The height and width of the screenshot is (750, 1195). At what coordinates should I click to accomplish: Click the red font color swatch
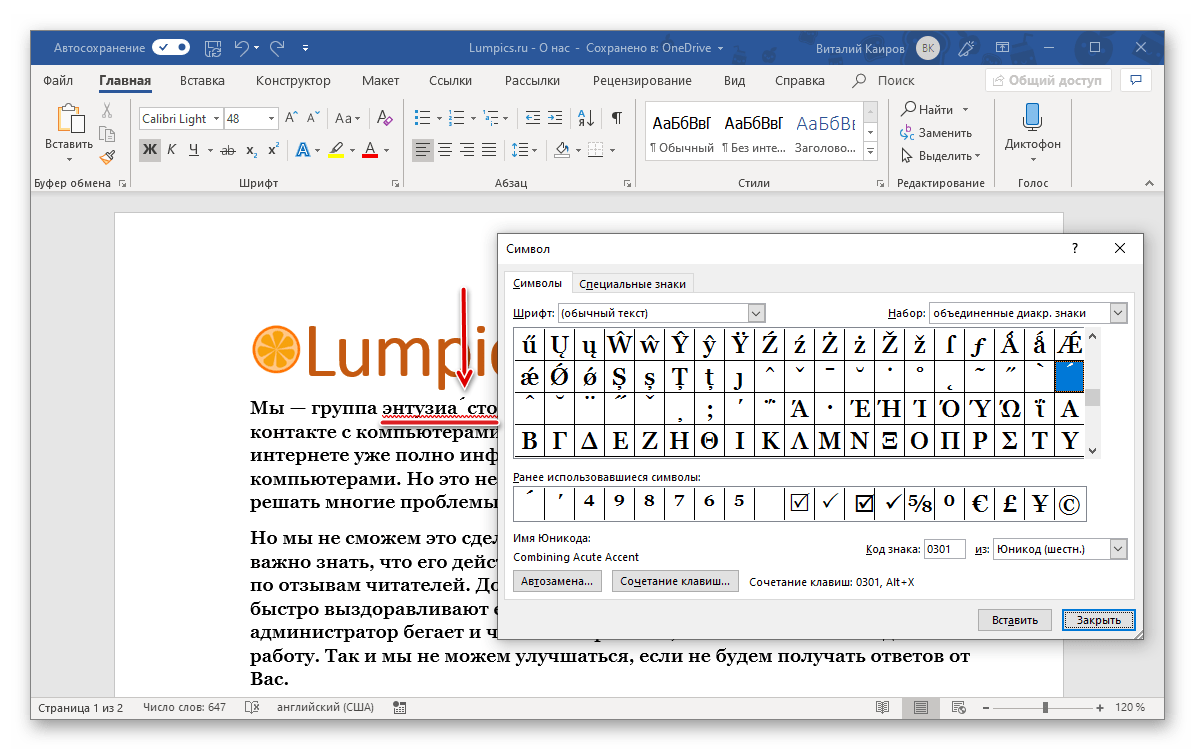click(370, 150)
